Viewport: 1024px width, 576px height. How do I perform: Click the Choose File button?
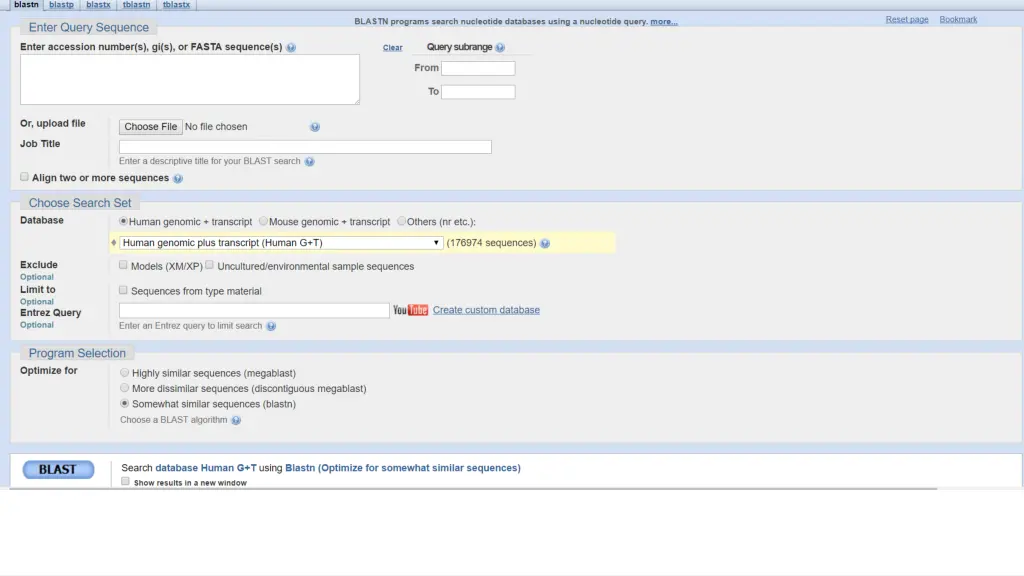pos(150,127)
